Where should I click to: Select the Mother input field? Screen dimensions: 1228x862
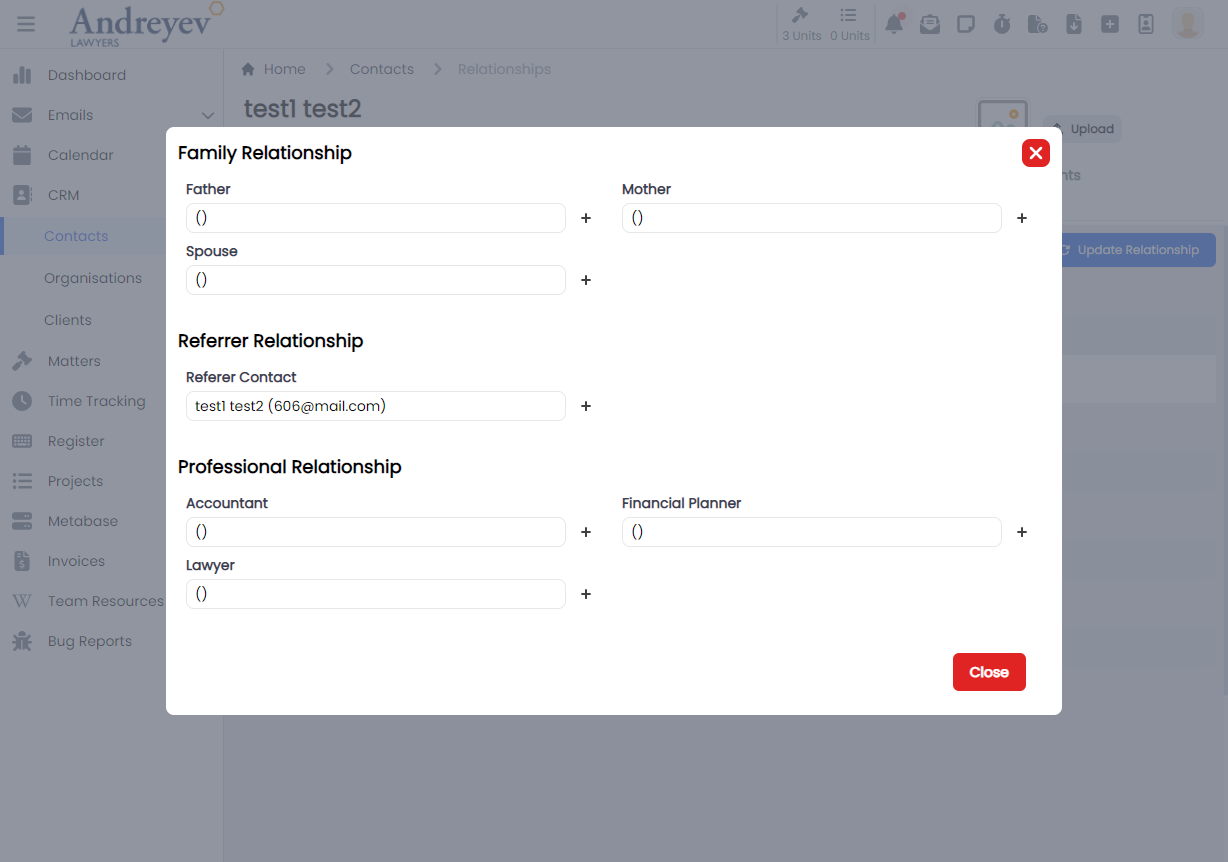pos(811,218)
